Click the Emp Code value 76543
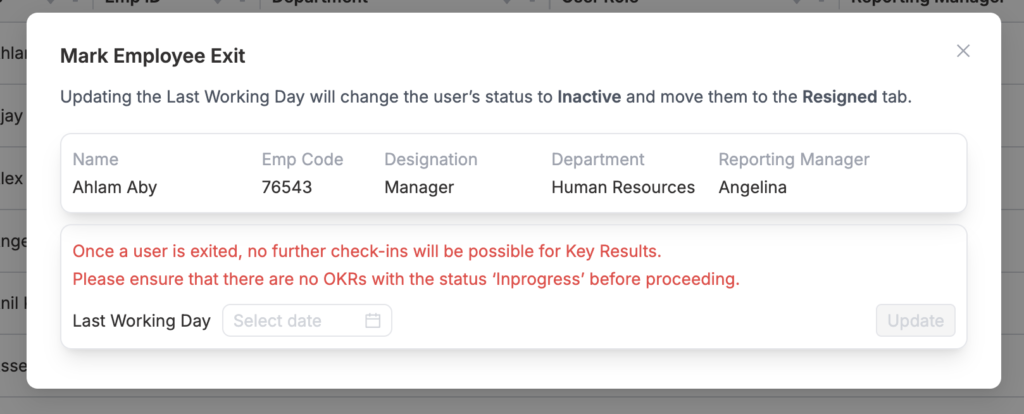This screenshot has height=414, width=1024. [x=287, y=187]
